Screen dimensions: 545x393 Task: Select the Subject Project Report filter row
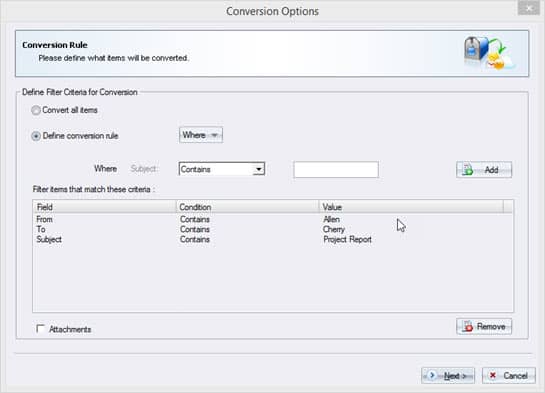click(273, 239)
